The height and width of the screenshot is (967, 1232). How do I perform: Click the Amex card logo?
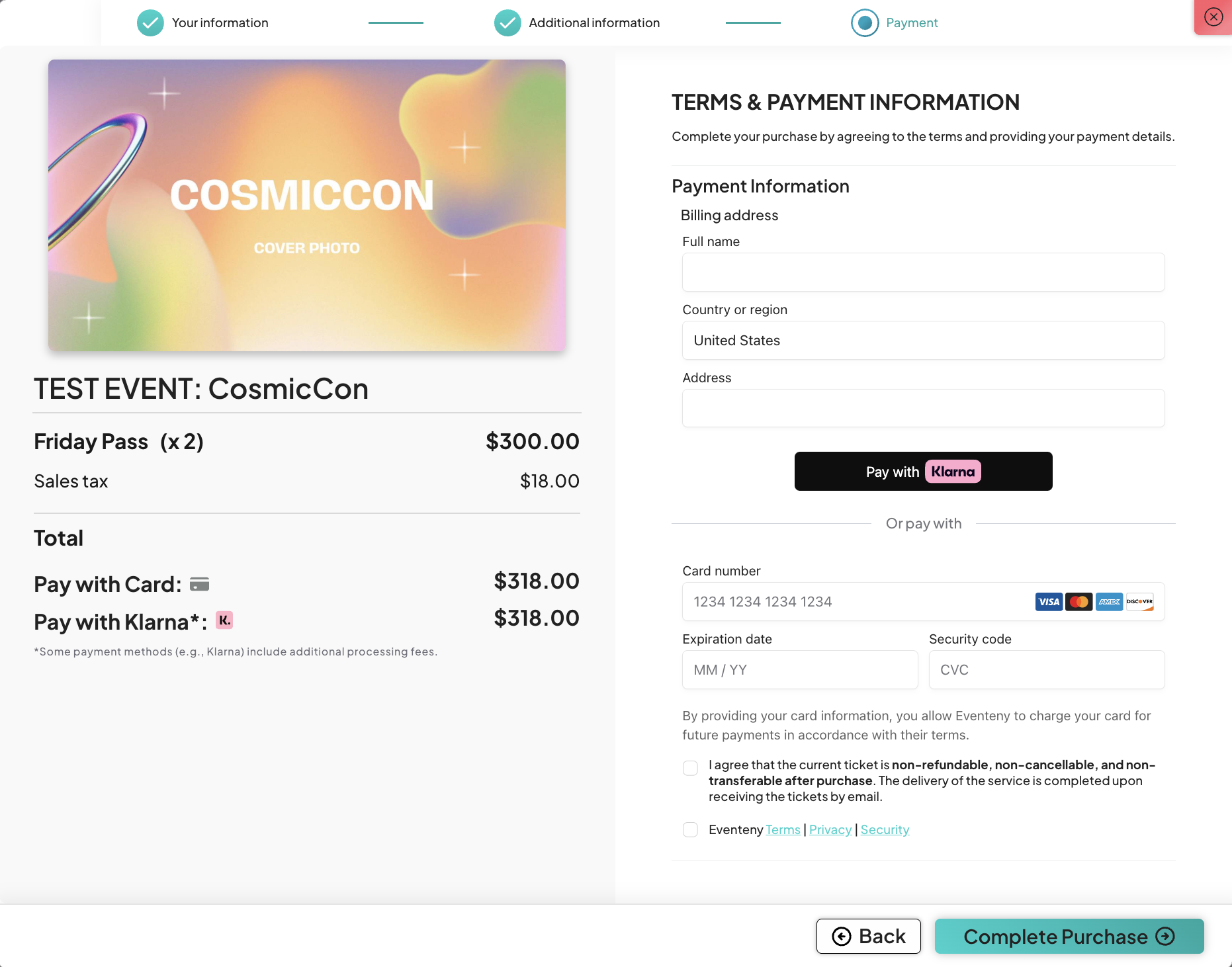pyautogui.click(x=1109, y=602)
